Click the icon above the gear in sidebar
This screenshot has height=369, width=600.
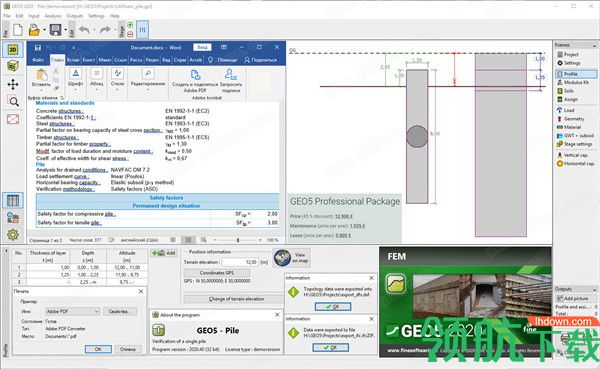pyautogui.click(x=13, y=218)
